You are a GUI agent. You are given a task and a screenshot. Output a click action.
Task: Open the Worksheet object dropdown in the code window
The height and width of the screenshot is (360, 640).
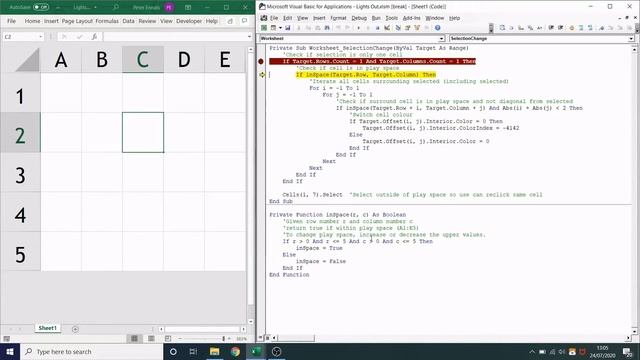[x=442, y=38]
